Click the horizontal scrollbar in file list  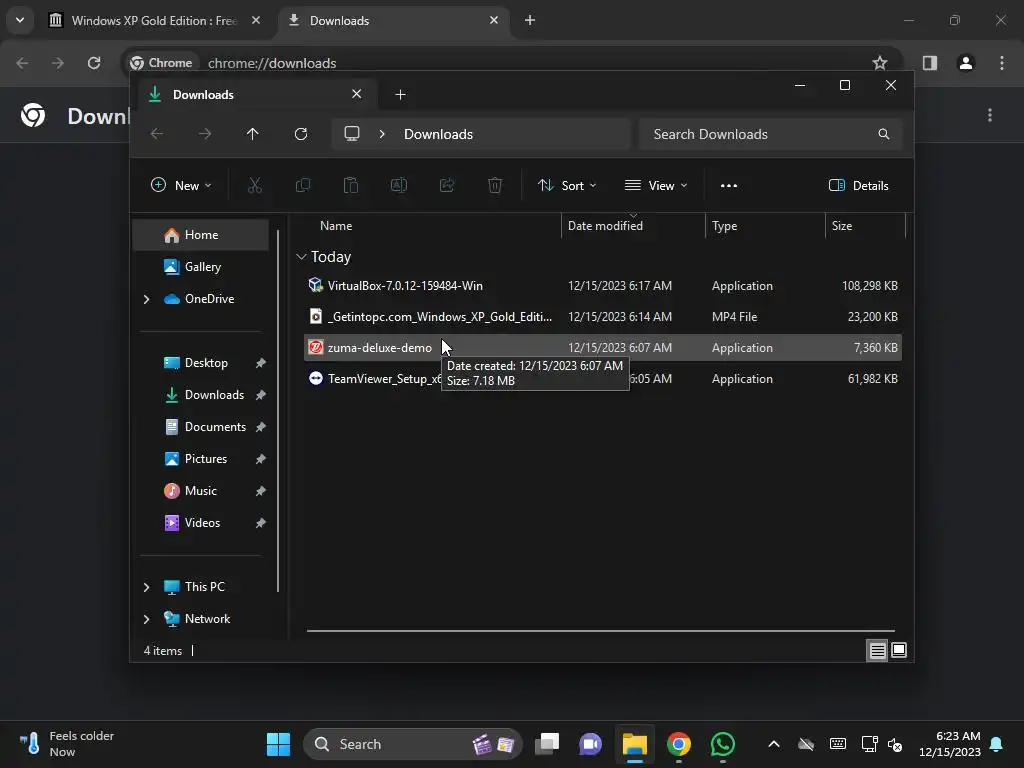point(600,631)
